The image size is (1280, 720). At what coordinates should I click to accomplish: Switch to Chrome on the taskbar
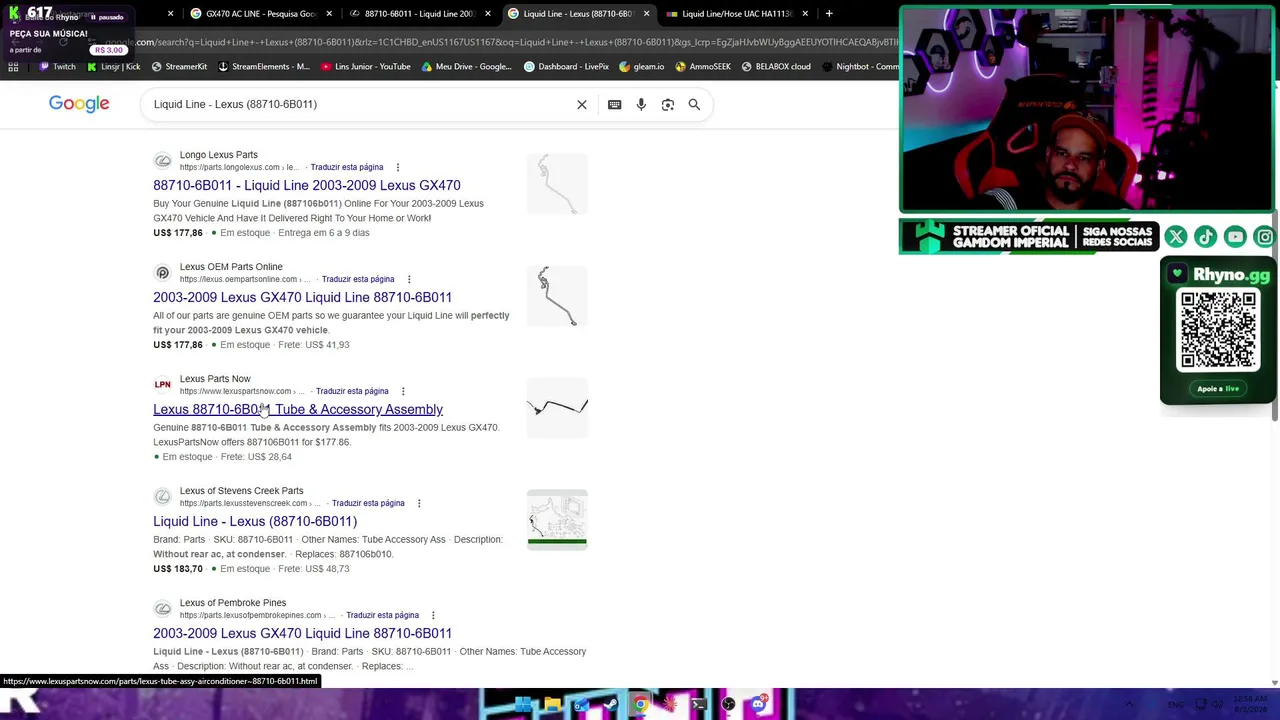click(x=640, y=705)
